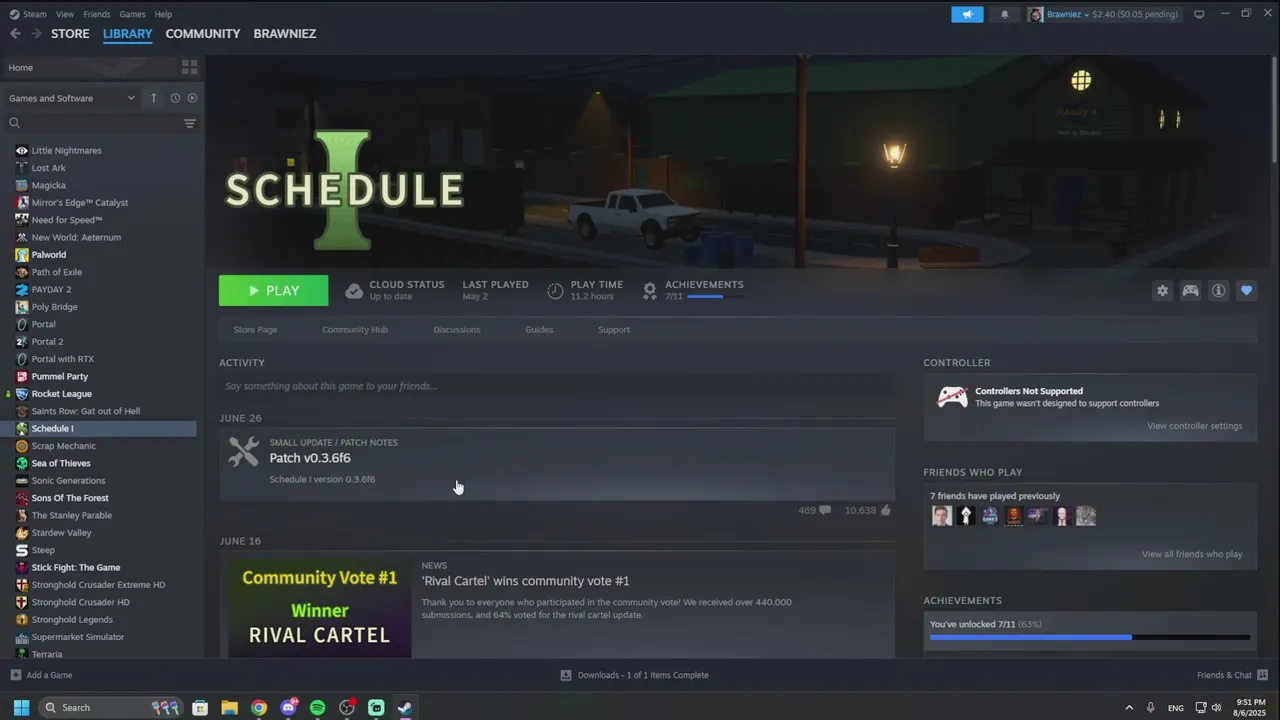Open the Community Vote #1 thumbnail
The image size is (1280, 720).
tap(319, 607)
